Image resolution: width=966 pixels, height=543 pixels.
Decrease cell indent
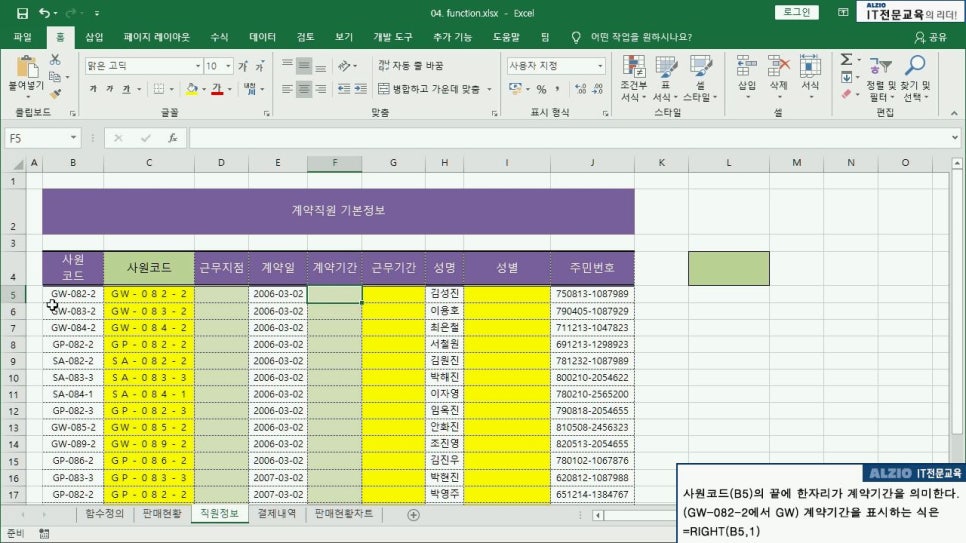pos(344,89)
